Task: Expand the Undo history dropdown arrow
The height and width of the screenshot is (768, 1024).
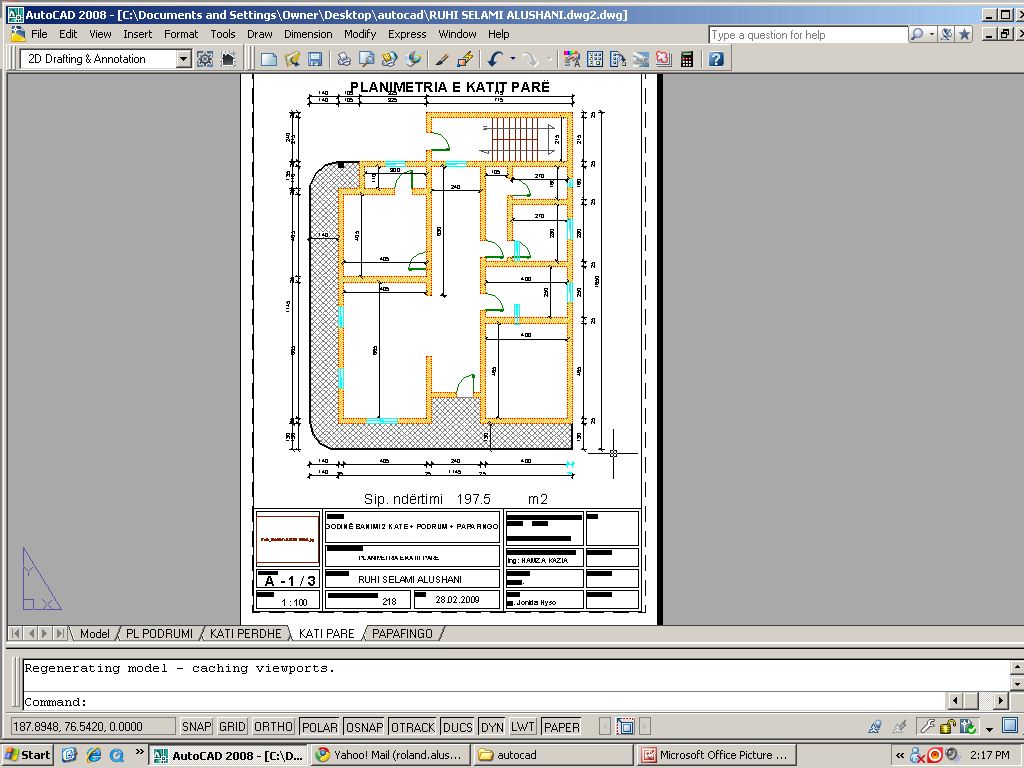Action: pyautogui.click(x=512, y=59)
